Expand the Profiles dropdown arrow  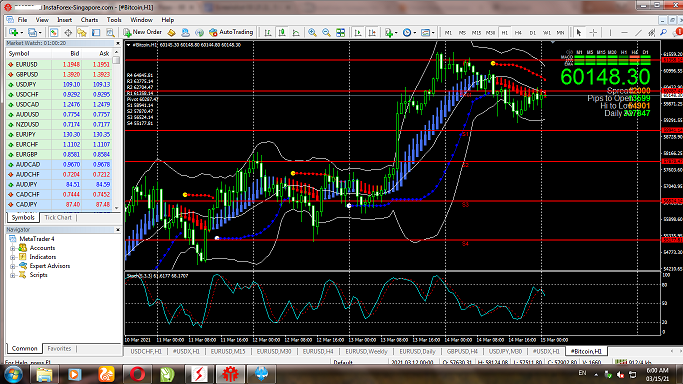point(40,33)
